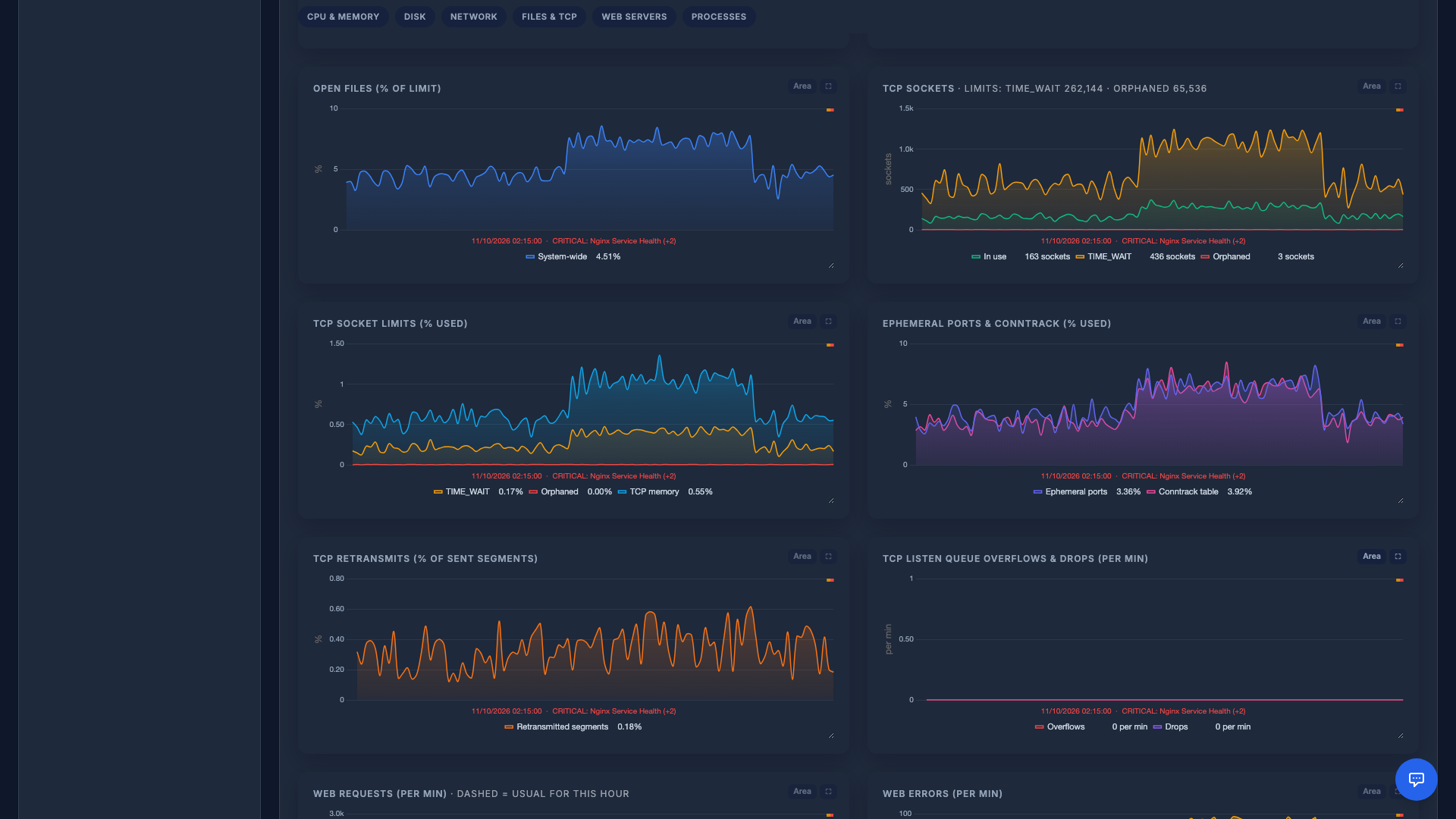Click alert marker atop TCP Sockets chart

1400,110
